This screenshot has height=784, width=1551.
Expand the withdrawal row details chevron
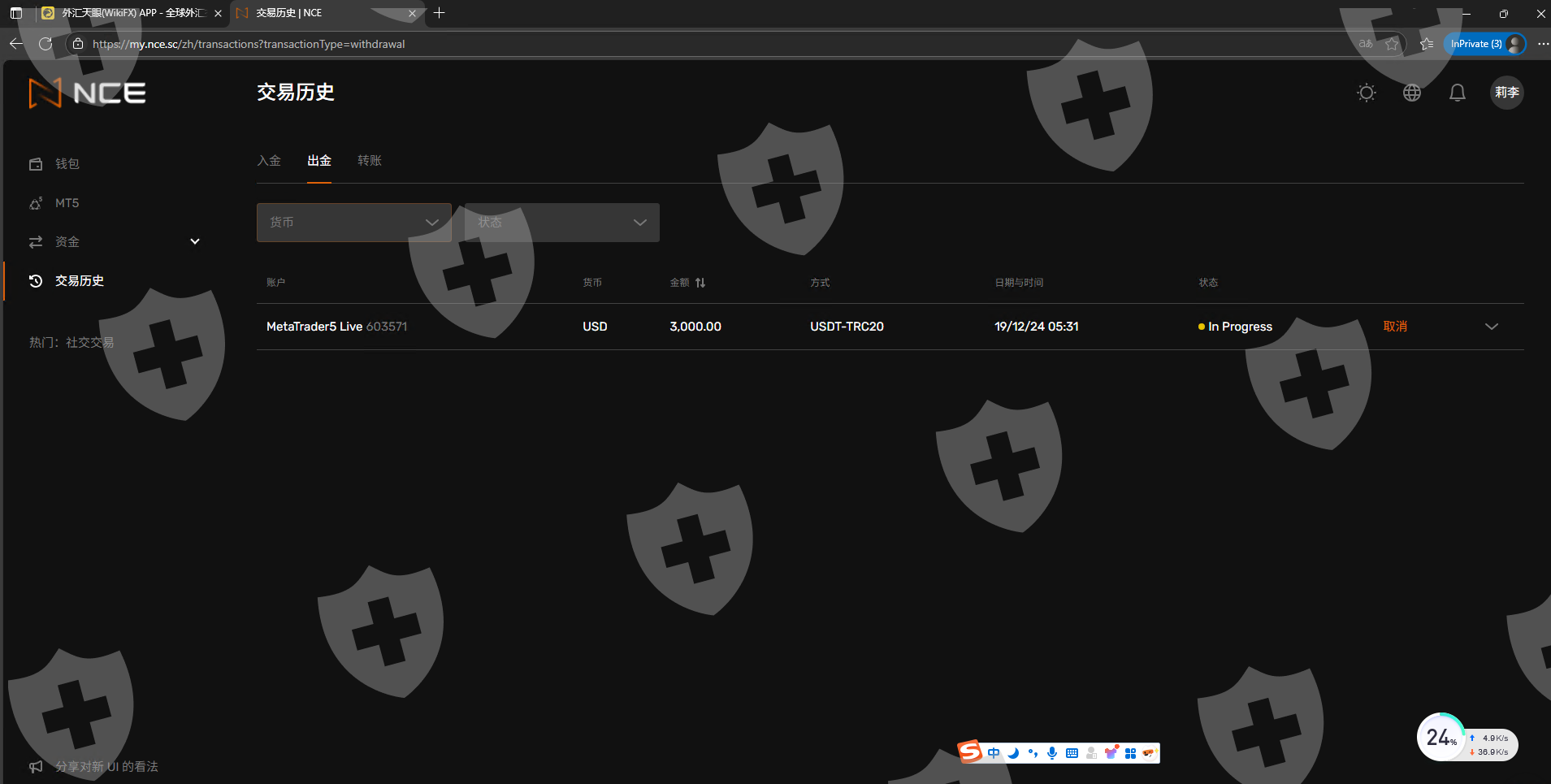1492,327
